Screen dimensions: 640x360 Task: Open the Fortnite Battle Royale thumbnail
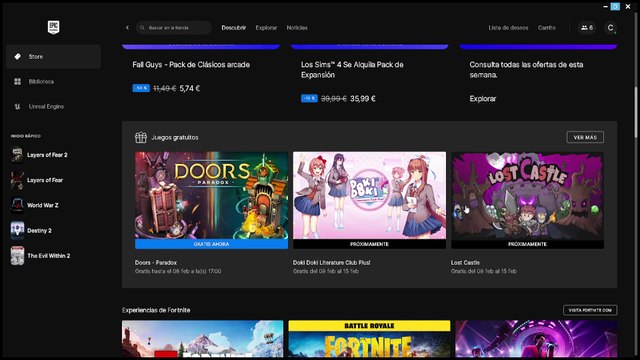point(369,339)
